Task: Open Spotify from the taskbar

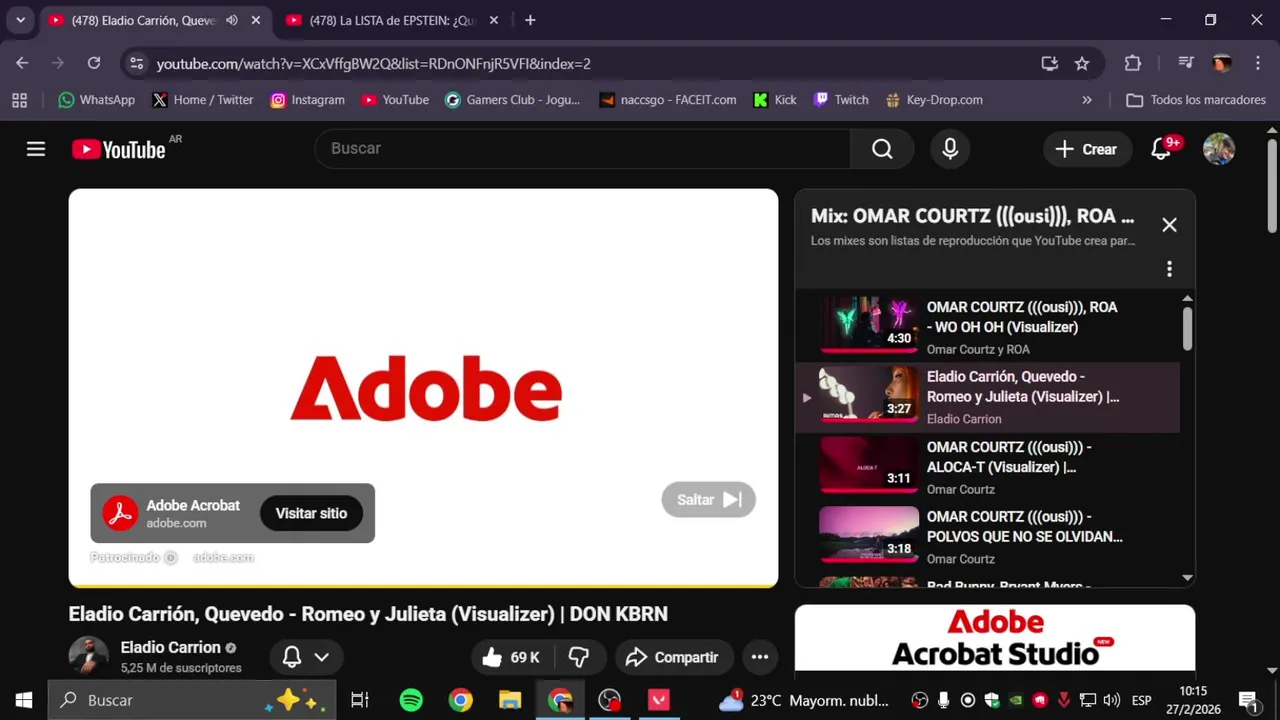Action: [x=411, y=700]
